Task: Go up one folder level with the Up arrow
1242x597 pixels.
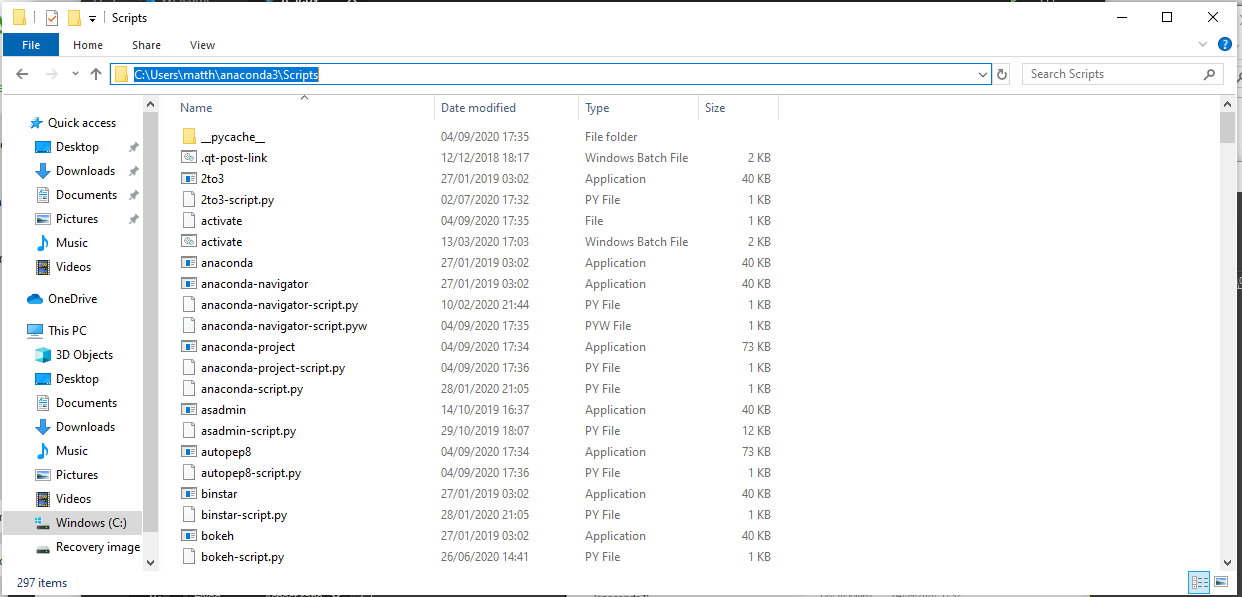Action: pyautogui.click(x=96, y=74)
